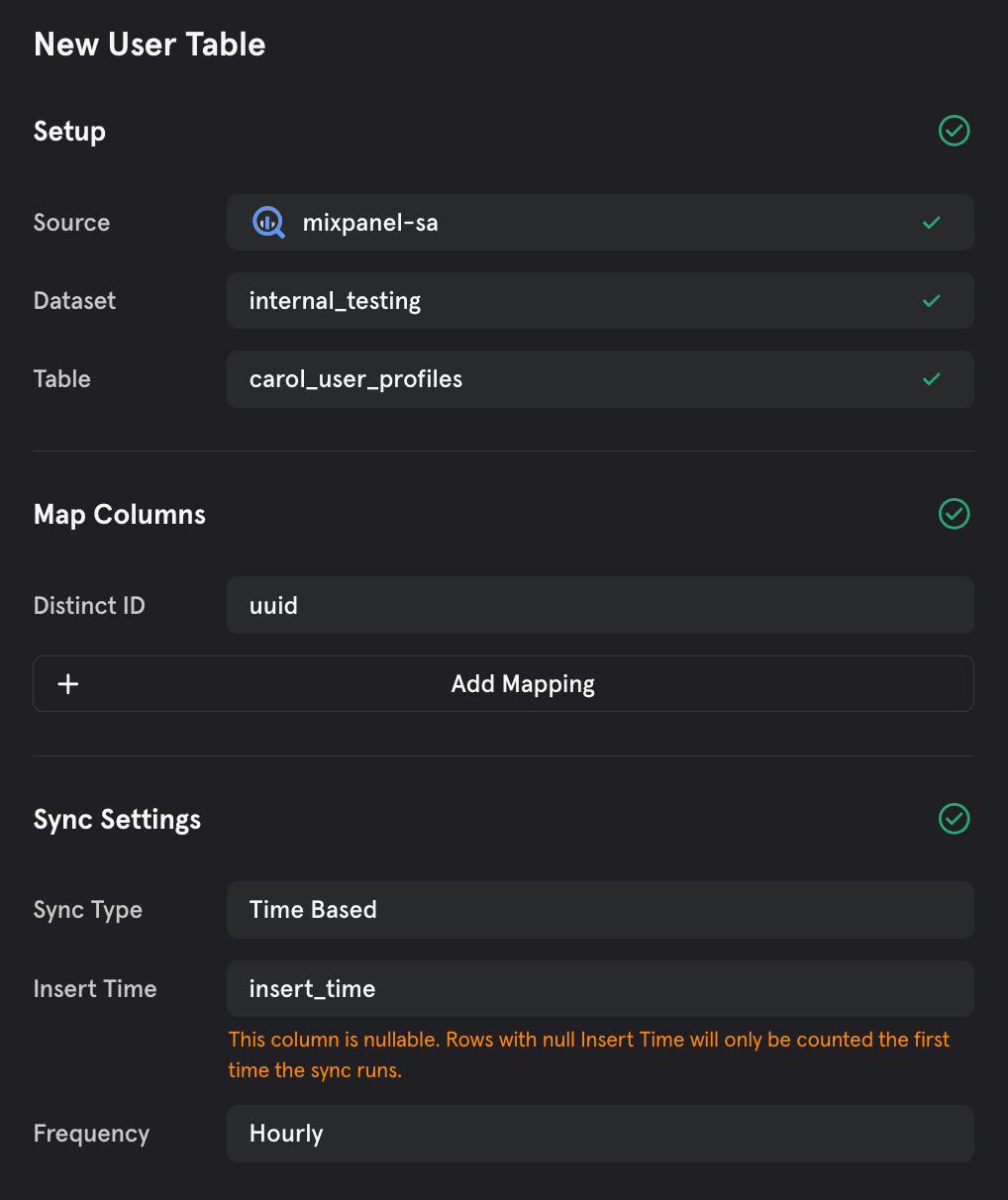Viewport: 1008px width, 1200px height.
Task: Click the Add Mapping button
Action: tap(523, 684)
